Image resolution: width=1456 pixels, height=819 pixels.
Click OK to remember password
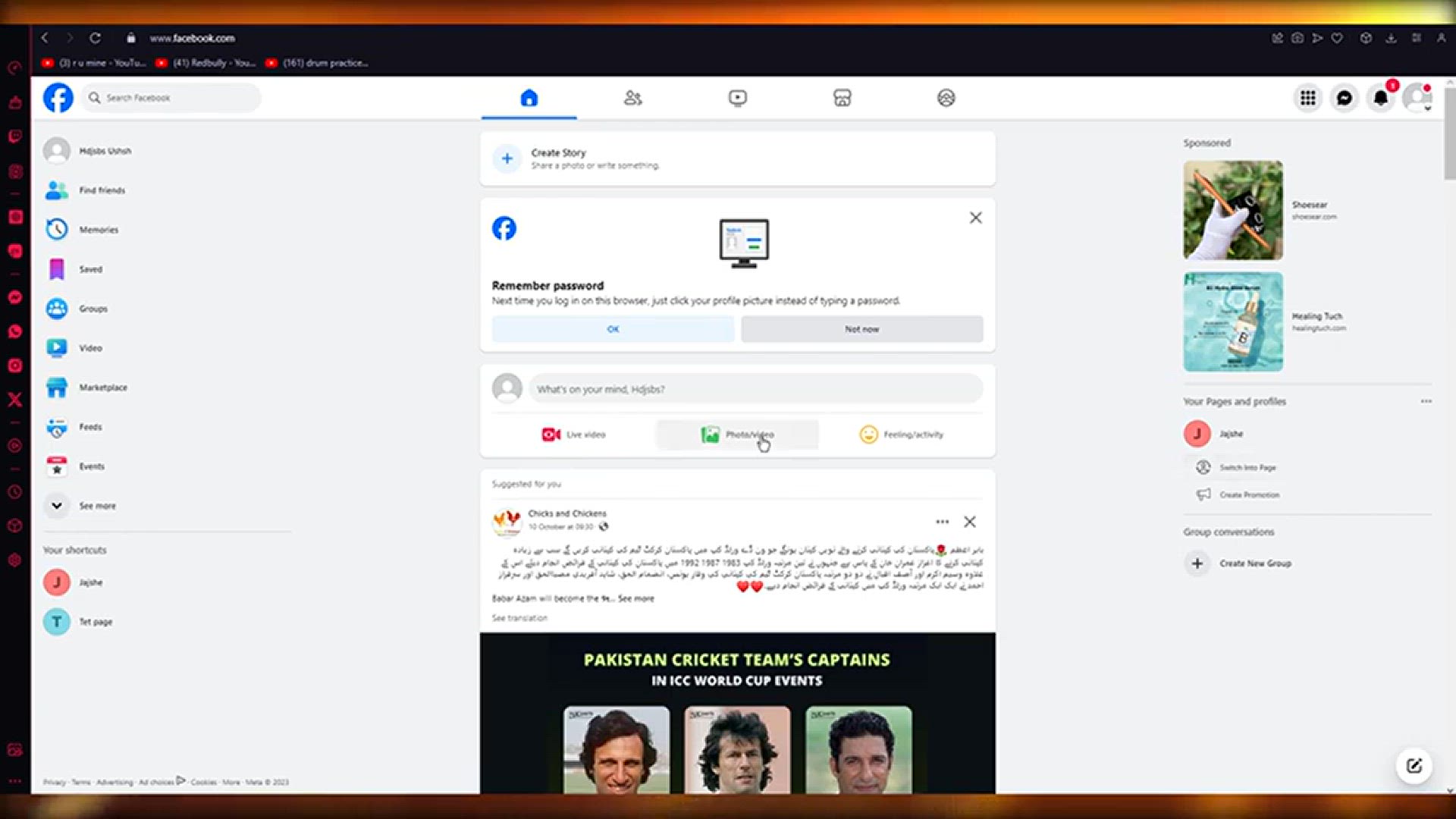pyautogui.click(x=613, y=329)
